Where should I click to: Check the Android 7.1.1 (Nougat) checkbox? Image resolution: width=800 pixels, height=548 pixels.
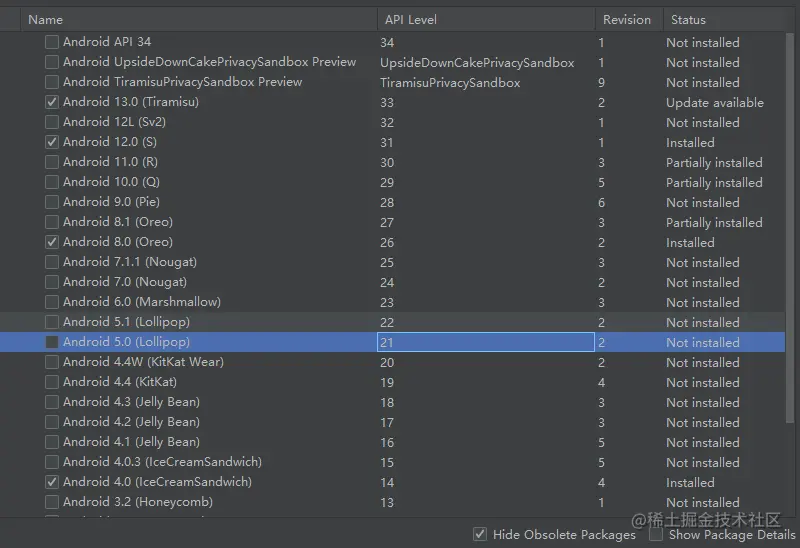pyautogui.click(x=52, y=262)
